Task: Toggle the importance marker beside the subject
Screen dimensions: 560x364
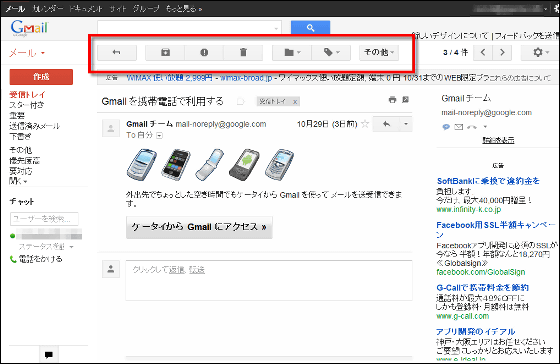Action: click(241, 101)
